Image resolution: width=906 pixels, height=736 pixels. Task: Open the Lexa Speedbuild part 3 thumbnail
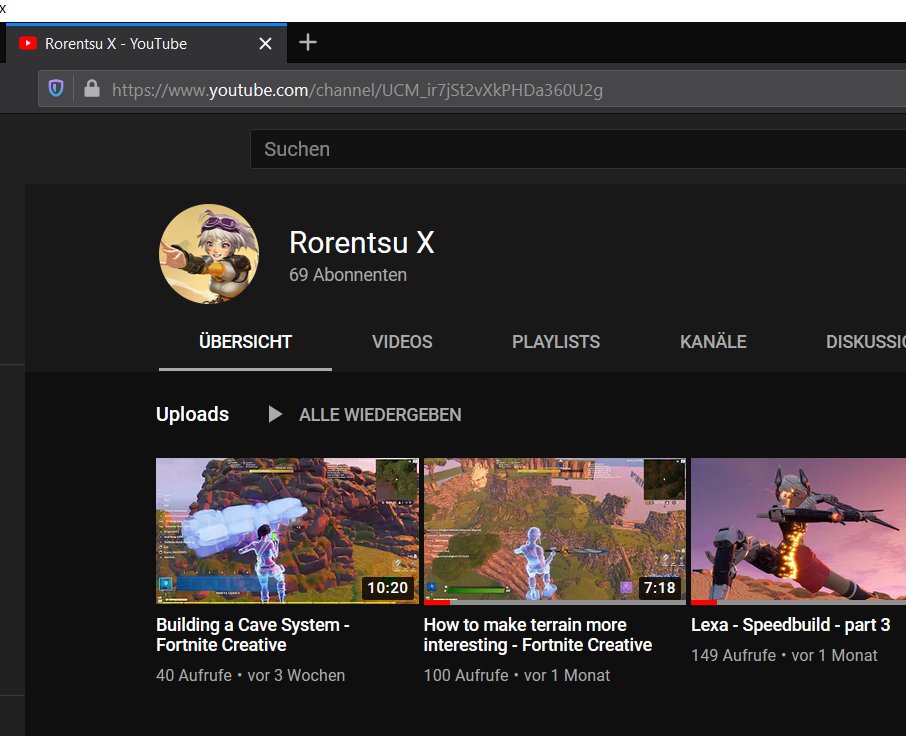coord(799,531)
